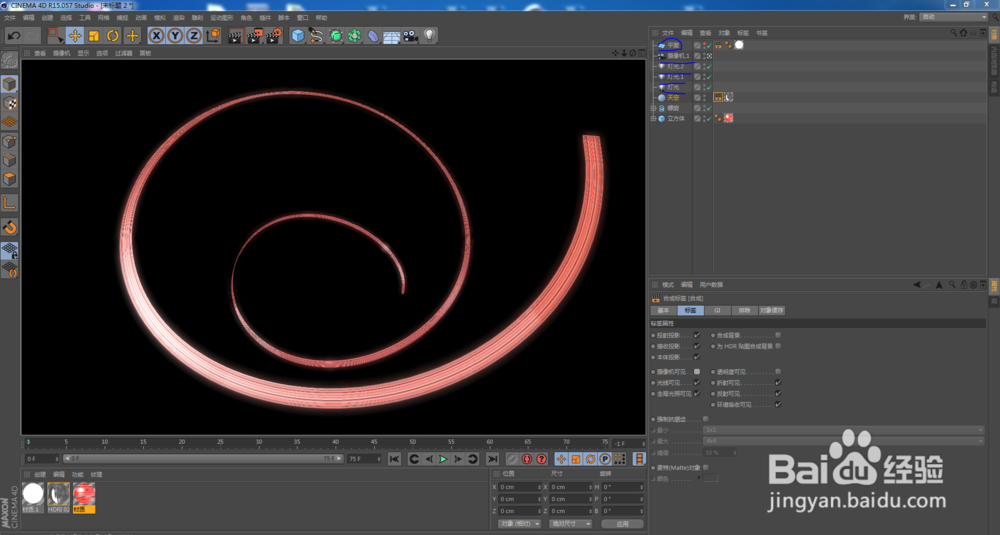Viewport: 1000px width, 535px height.
Task: Render the active view clapperboard icon
Action: tap(235, 36)
